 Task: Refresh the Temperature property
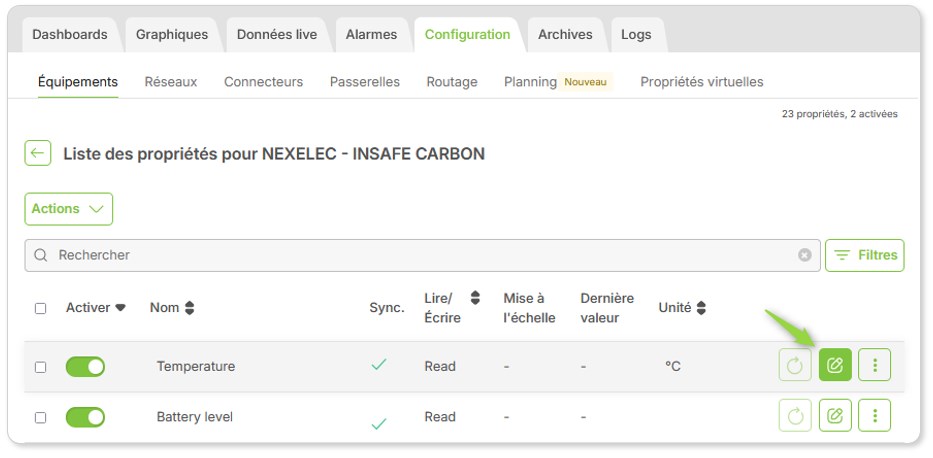(795, 365)
